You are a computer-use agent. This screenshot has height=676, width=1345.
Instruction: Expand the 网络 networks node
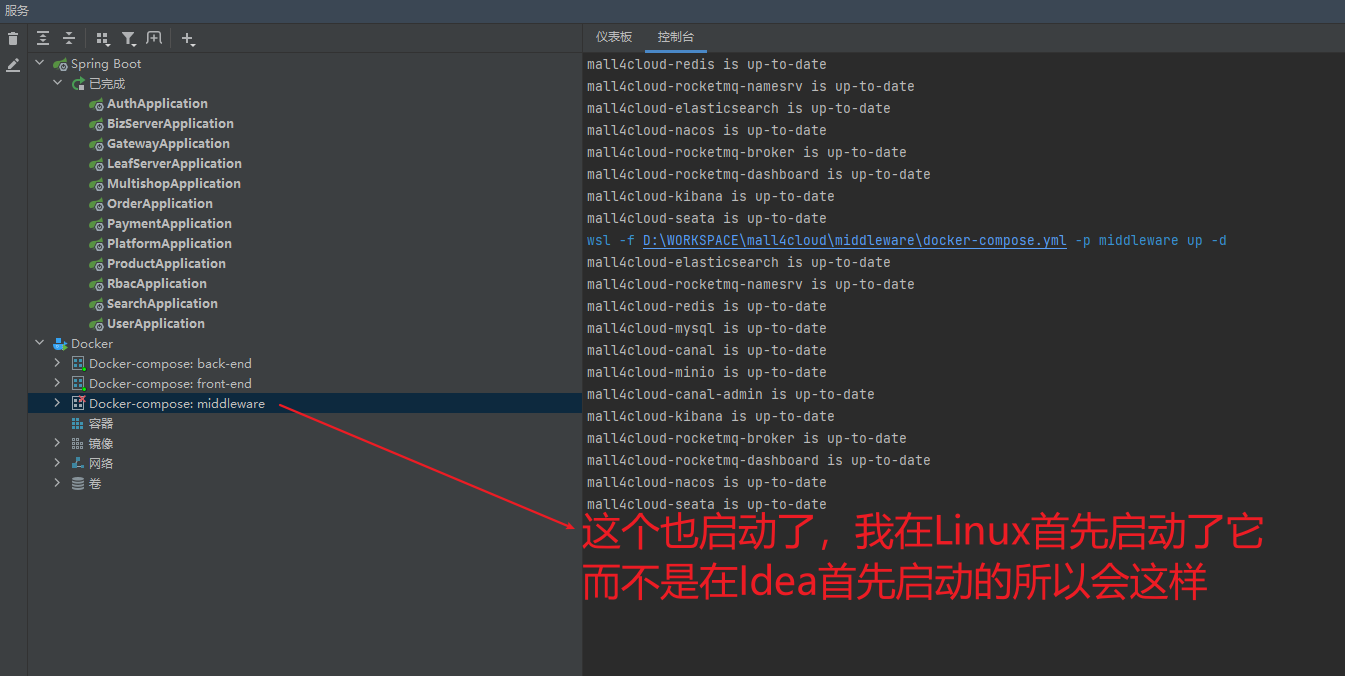[x=58, y=463]
